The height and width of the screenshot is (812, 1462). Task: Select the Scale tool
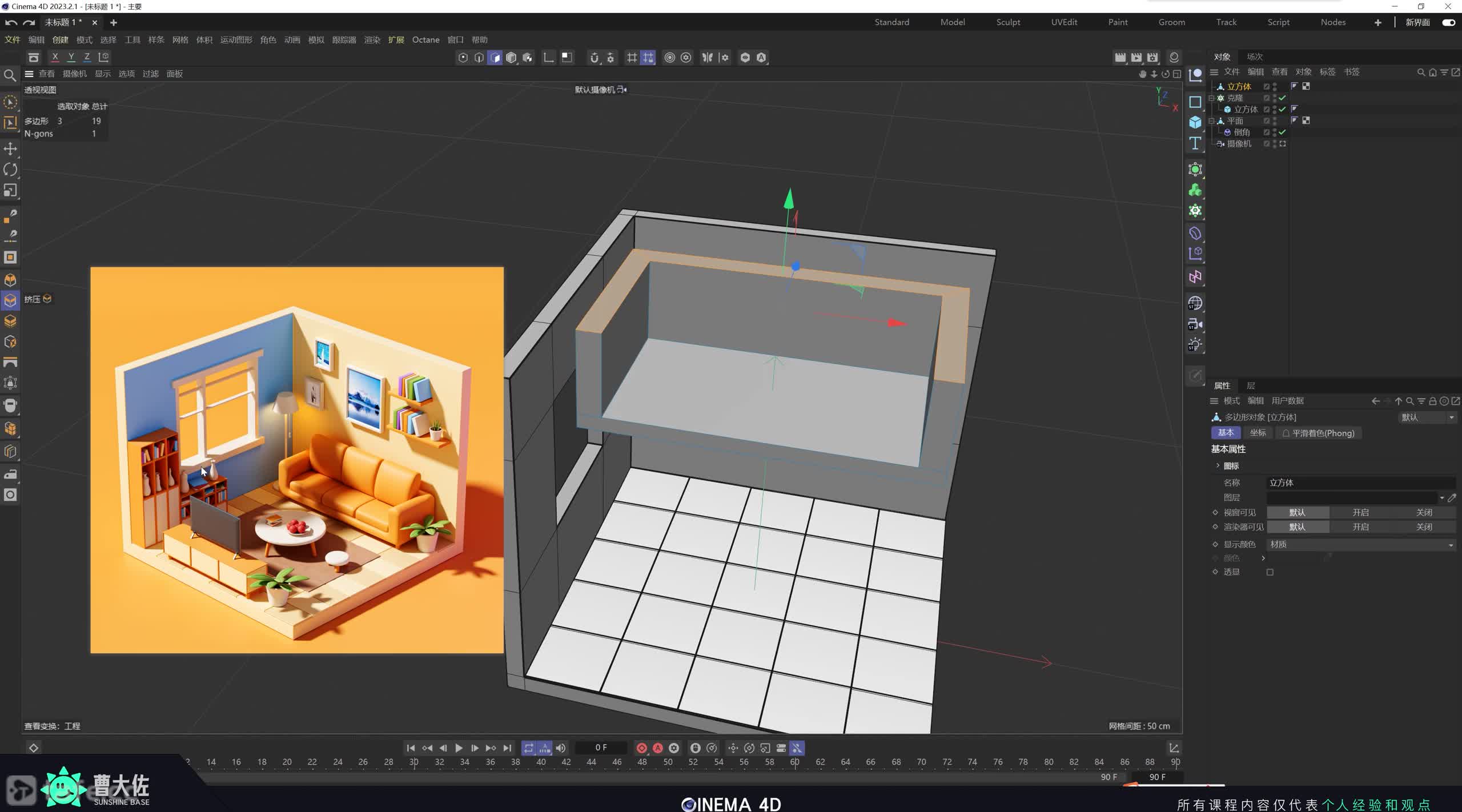pos(10,190)
